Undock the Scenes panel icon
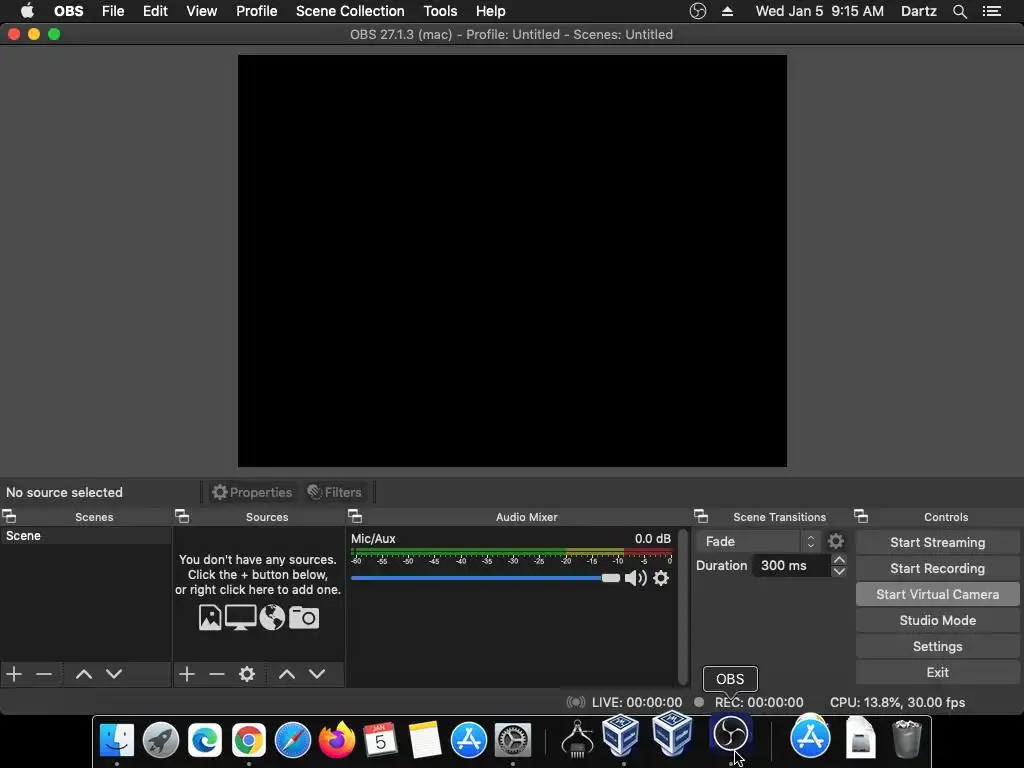The width and height of the screenshot is (1024, 768). pos(9,517)
